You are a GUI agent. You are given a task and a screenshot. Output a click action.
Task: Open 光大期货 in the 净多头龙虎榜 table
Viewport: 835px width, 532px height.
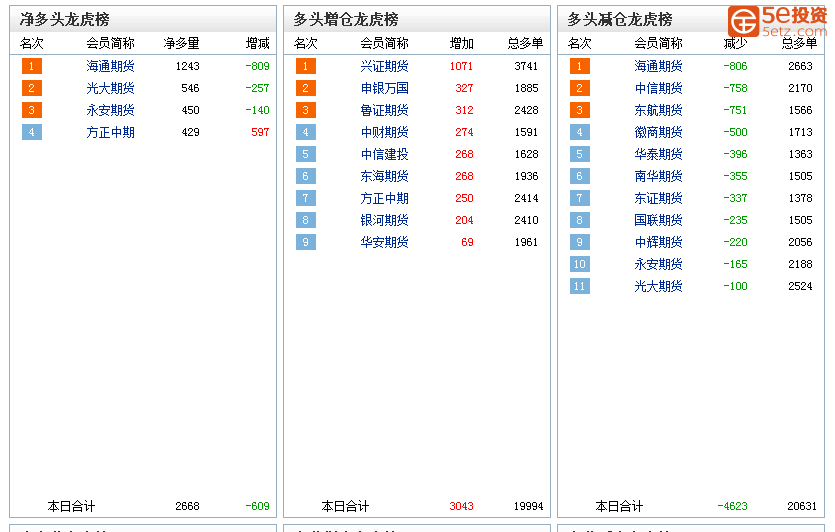pyautogui.click(x=110, y=88)
